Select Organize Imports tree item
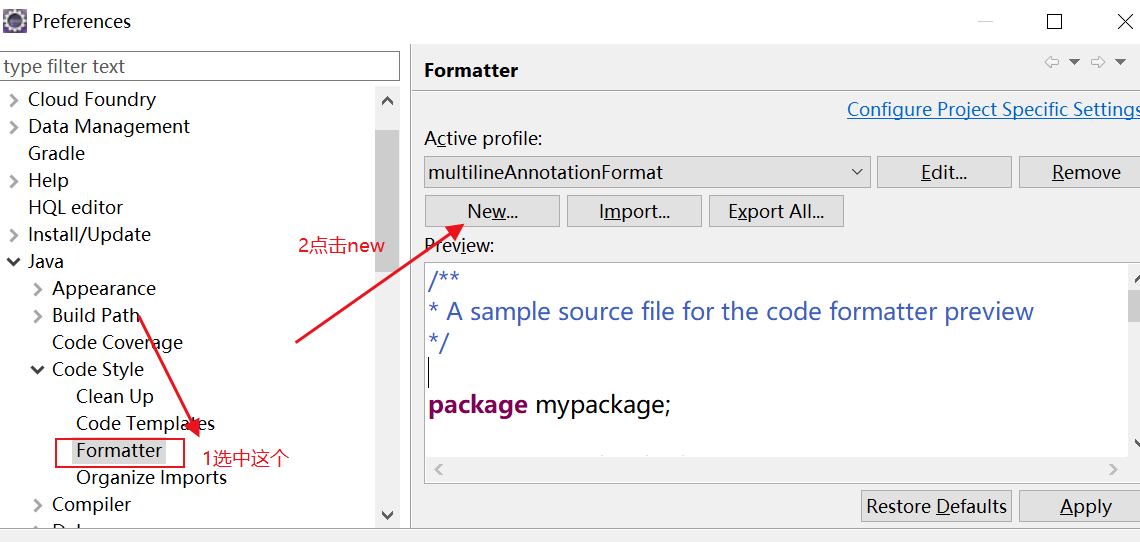The image size is (1140, 542). coord(151,478)
